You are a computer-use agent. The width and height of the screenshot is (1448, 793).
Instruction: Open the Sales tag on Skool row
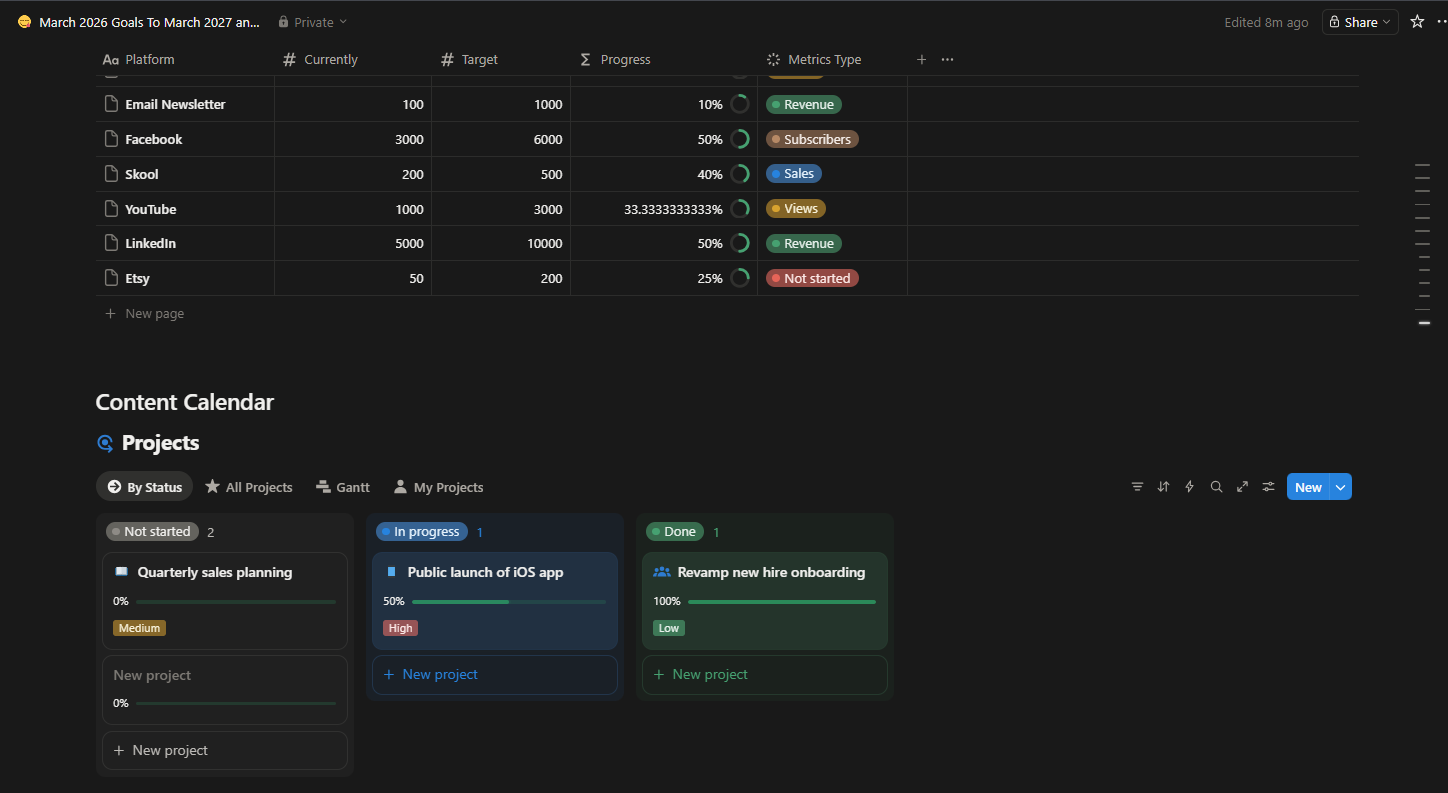coord(794,174)
